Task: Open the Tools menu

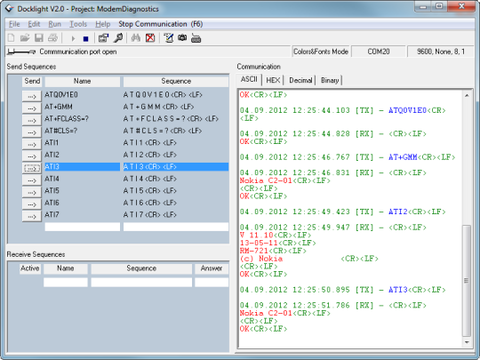Action: coord(78,24)
